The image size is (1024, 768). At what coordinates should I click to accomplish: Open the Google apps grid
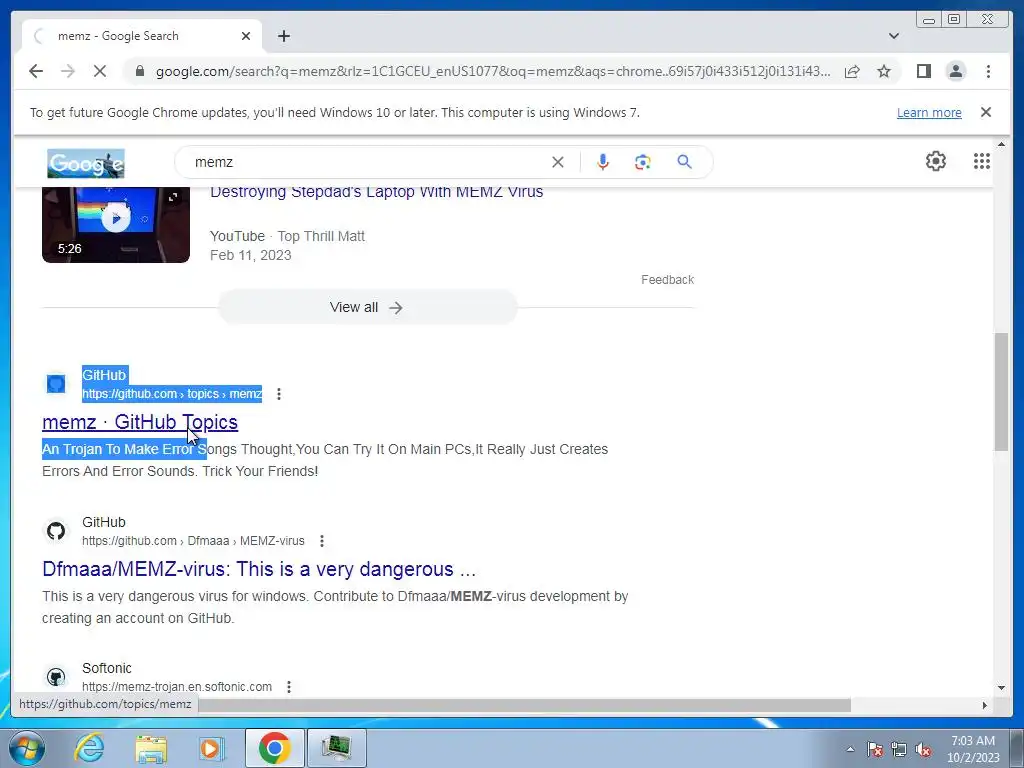pos(982,161)
